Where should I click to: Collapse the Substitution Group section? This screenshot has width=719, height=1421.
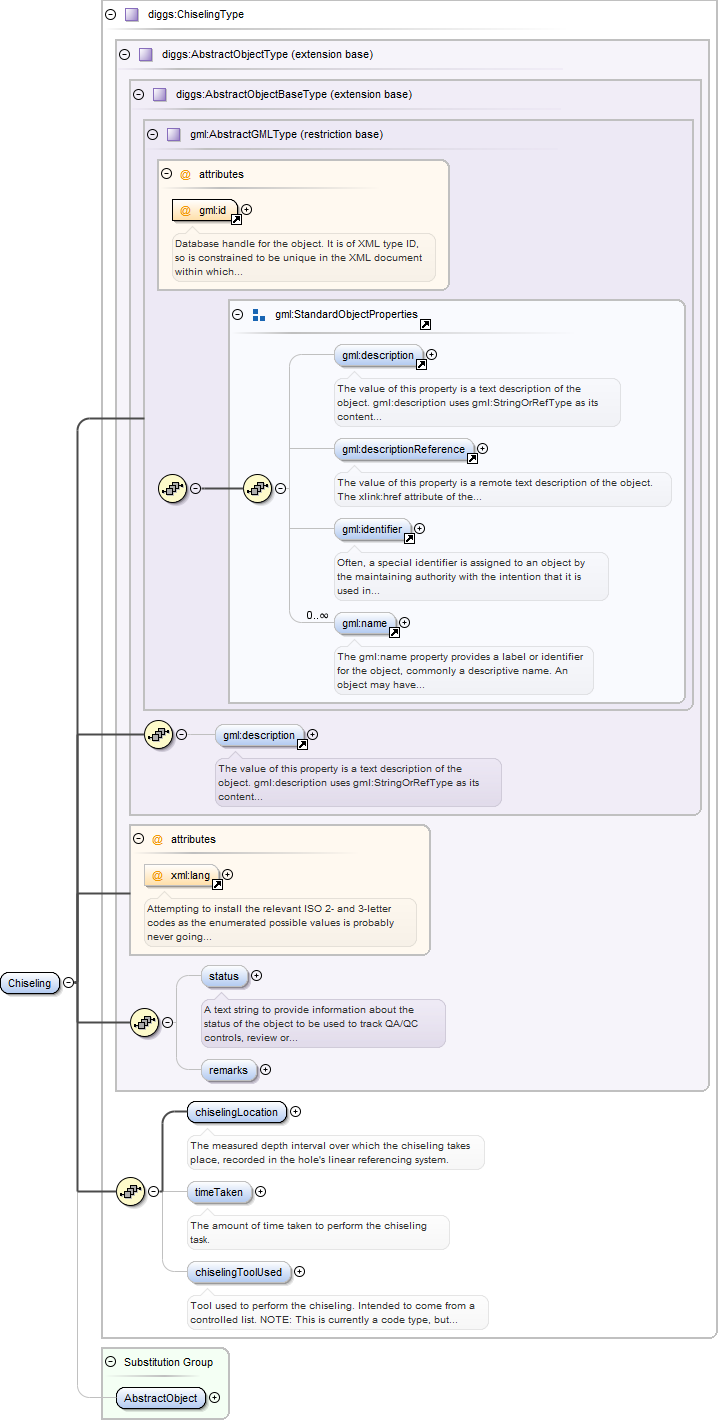click(x=110, y=1362)
